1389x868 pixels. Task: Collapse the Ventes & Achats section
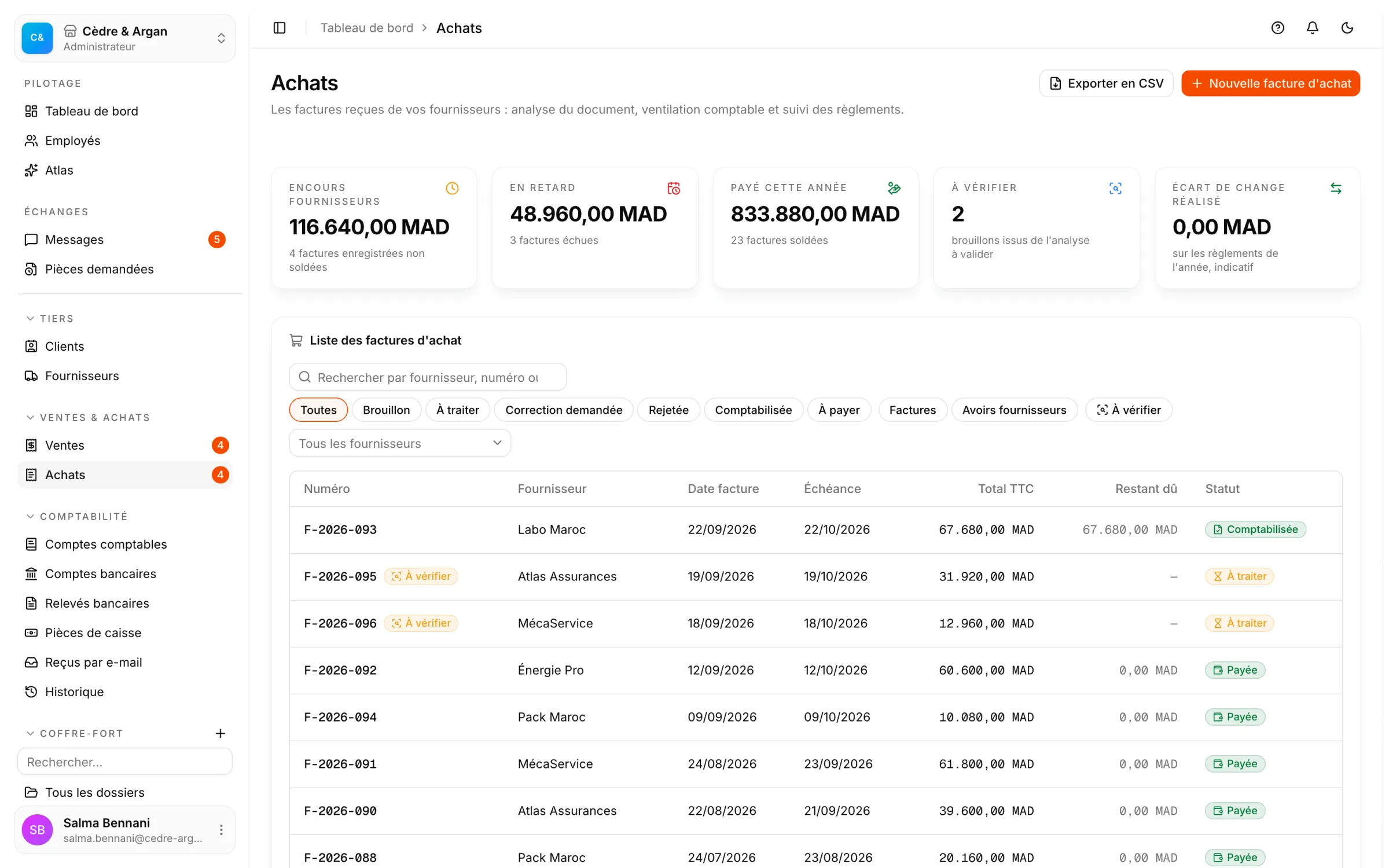pos(88,417)
